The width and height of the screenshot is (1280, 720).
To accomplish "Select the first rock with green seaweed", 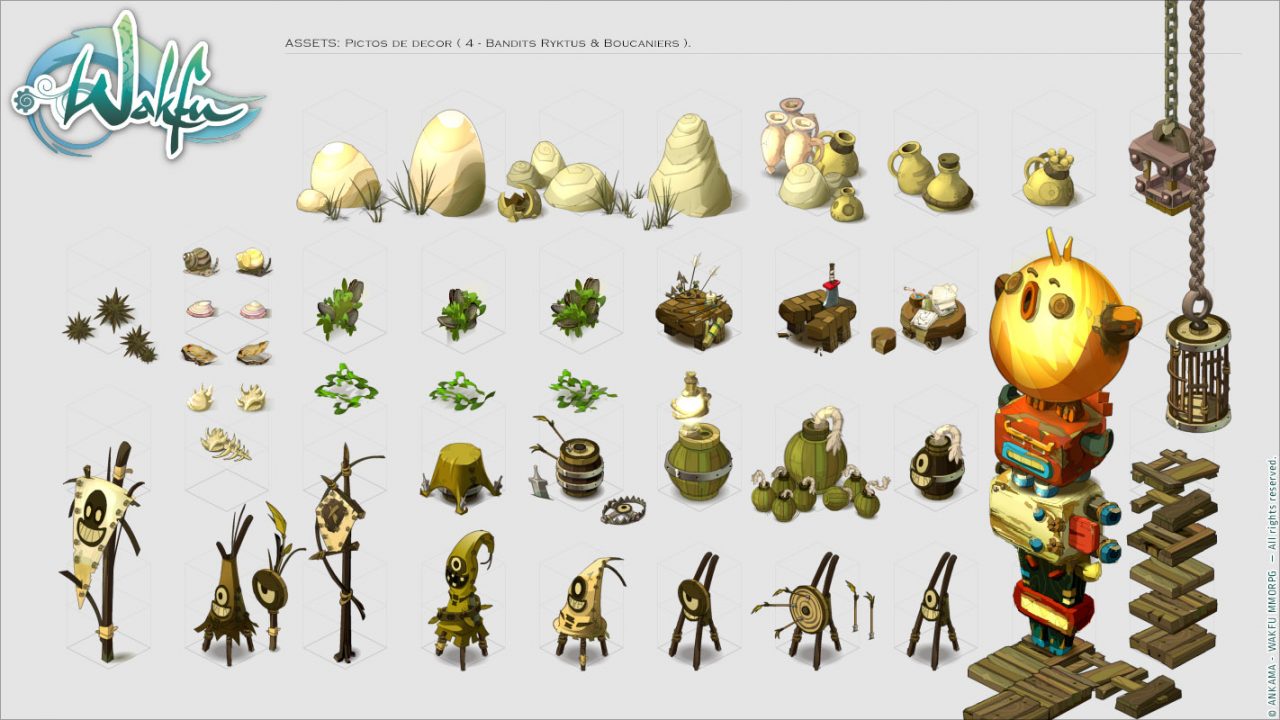I will tap(341, 308).
